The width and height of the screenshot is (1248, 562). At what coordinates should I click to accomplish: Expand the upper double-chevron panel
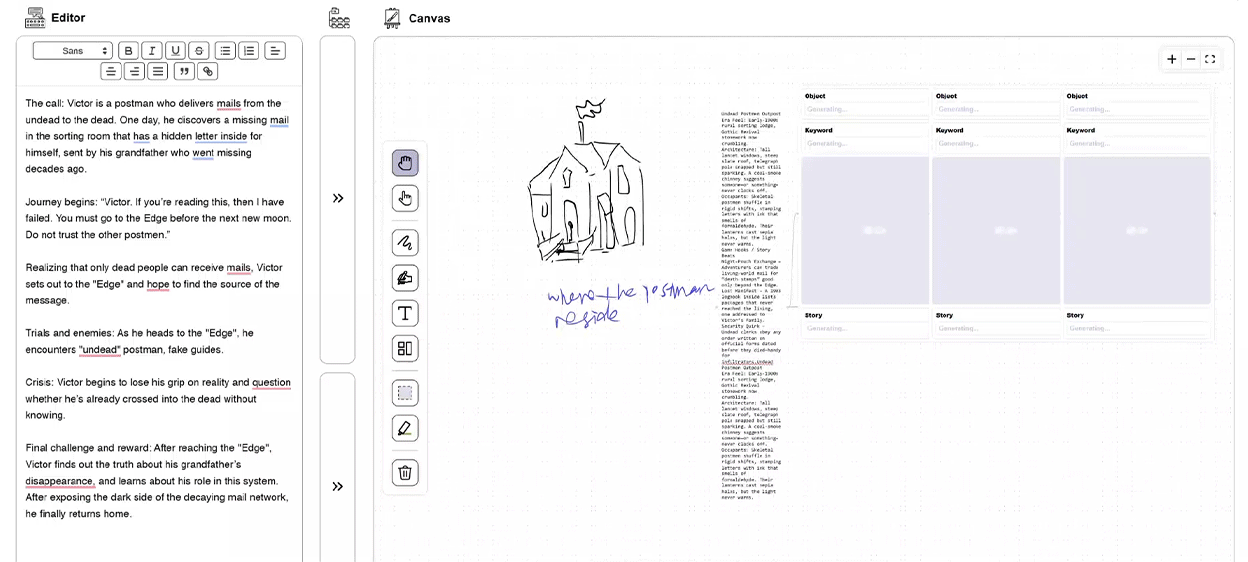click(338, 198)
